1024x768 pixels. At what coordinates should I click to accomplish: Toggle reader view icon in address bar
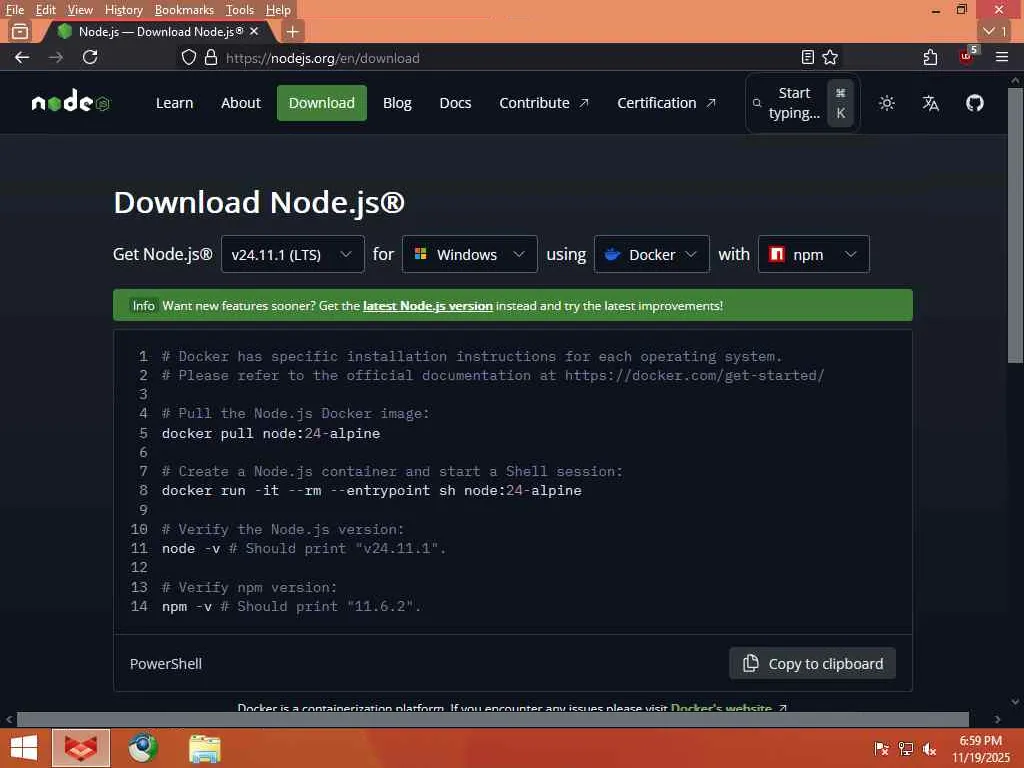point(808,57)
